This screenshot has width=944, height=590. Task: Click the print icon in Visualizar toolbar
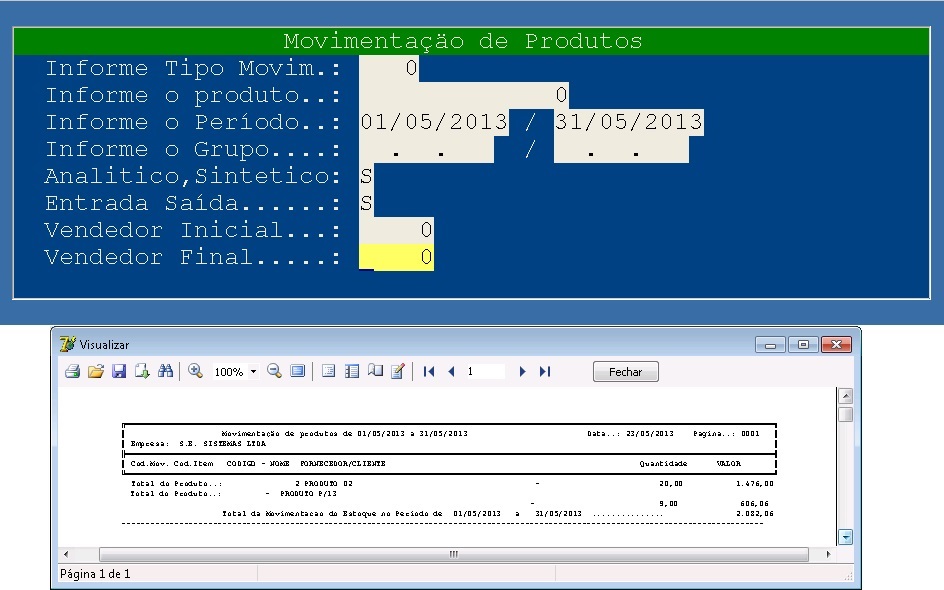click(72, 371)
